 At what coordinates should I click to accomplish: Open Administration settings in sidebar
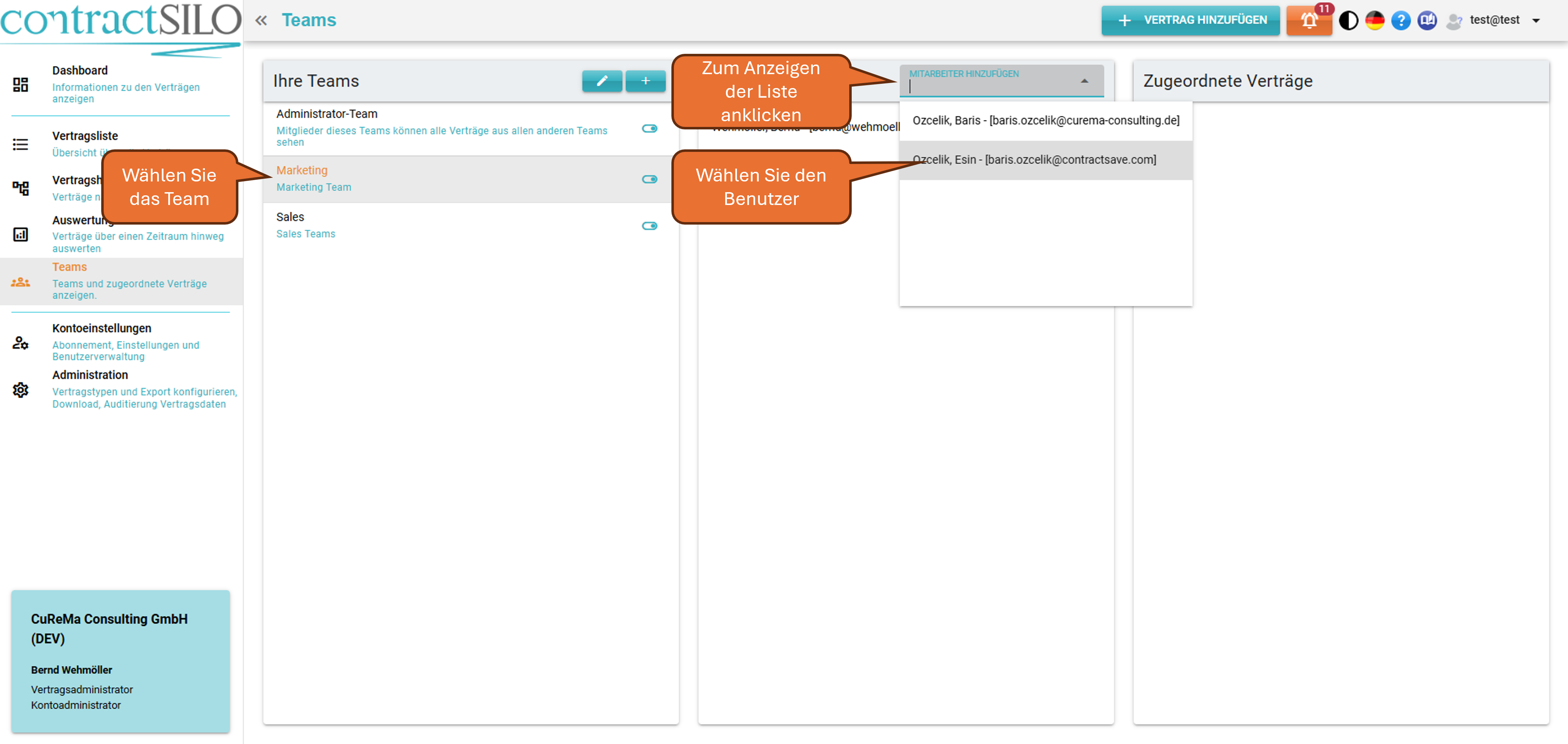(90, 375)
